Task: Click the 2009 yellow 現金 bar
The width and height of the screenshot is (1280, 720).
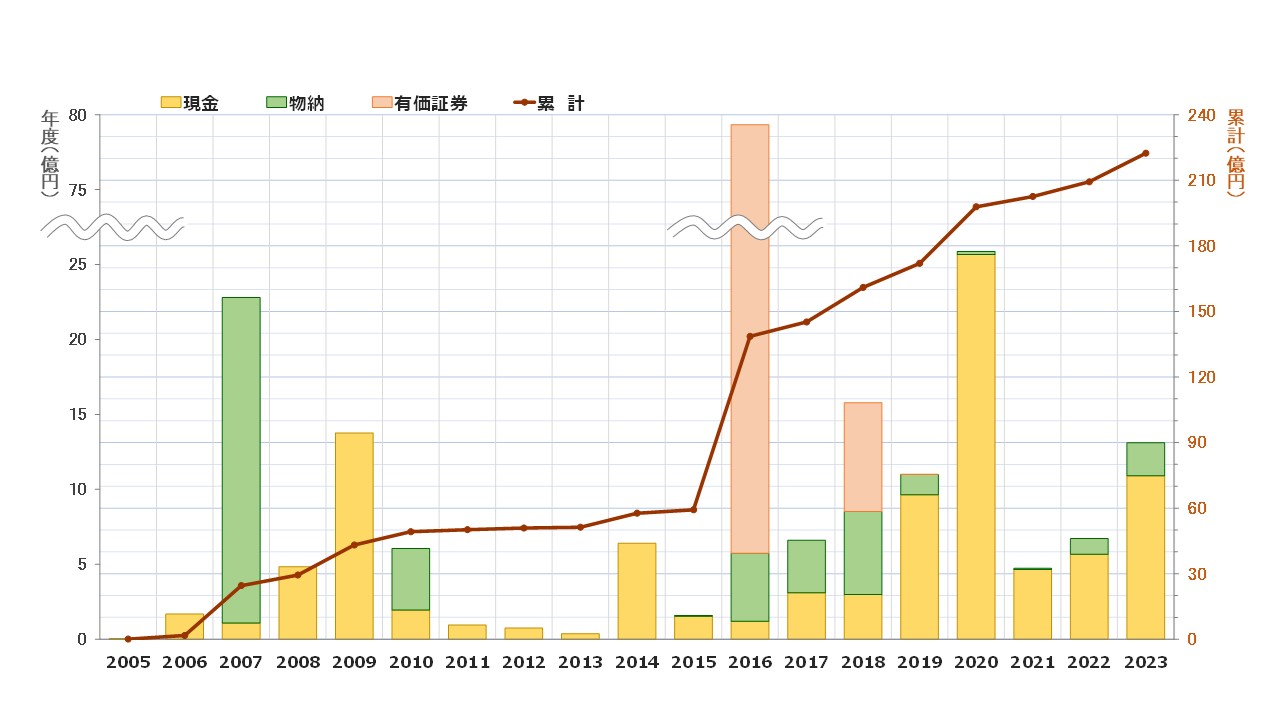Action: click(354, 536)
